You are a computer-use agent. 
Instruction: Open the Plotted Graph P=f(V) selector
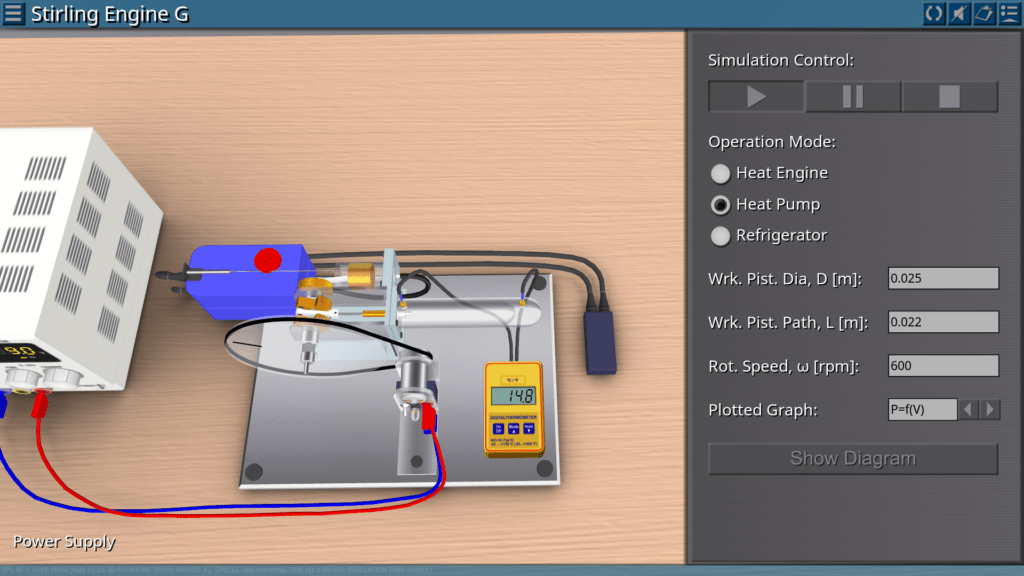pos(922,409)
